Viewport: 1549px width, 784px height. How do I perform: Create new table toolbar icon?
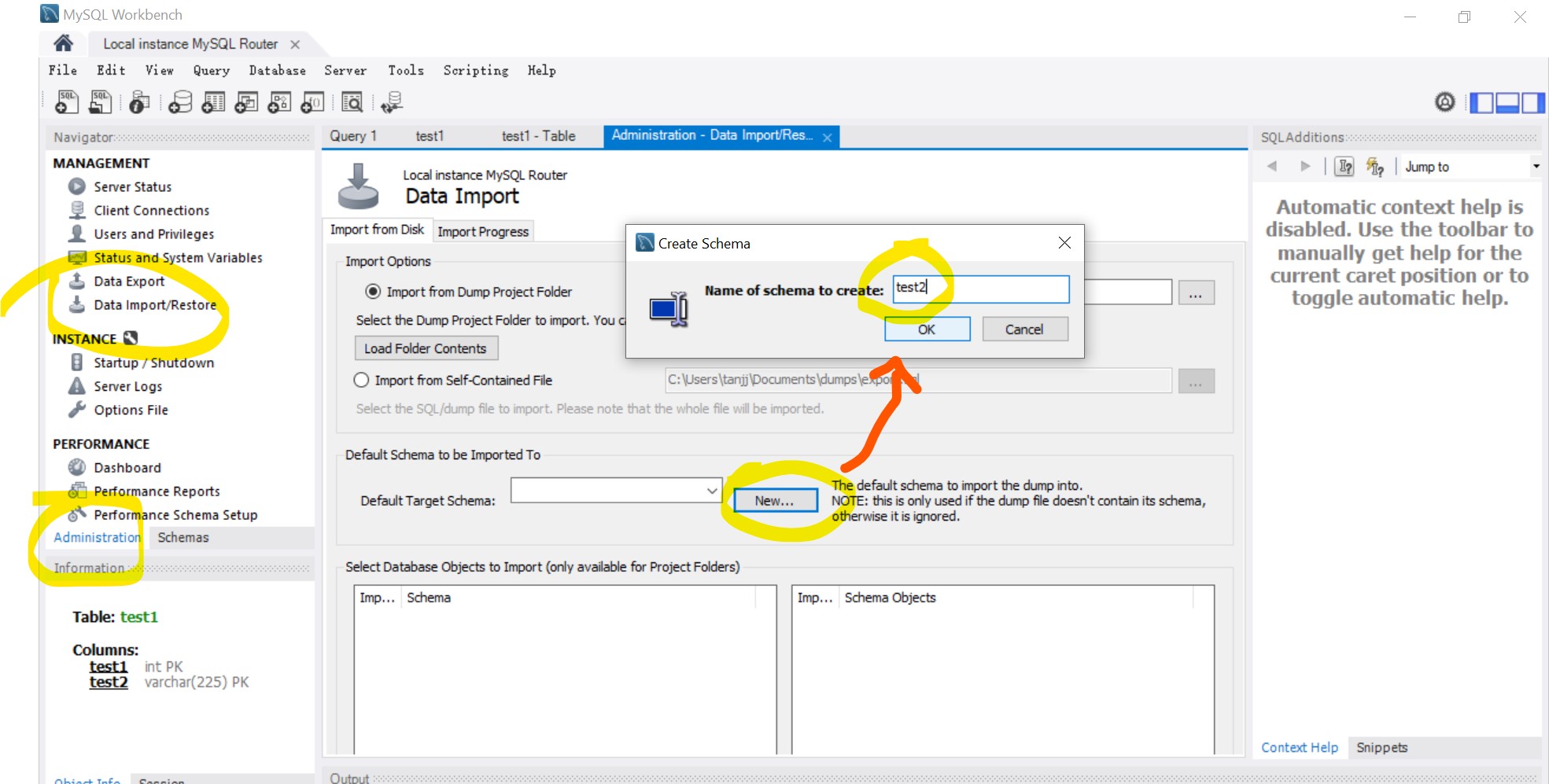[x=213, y=102]
